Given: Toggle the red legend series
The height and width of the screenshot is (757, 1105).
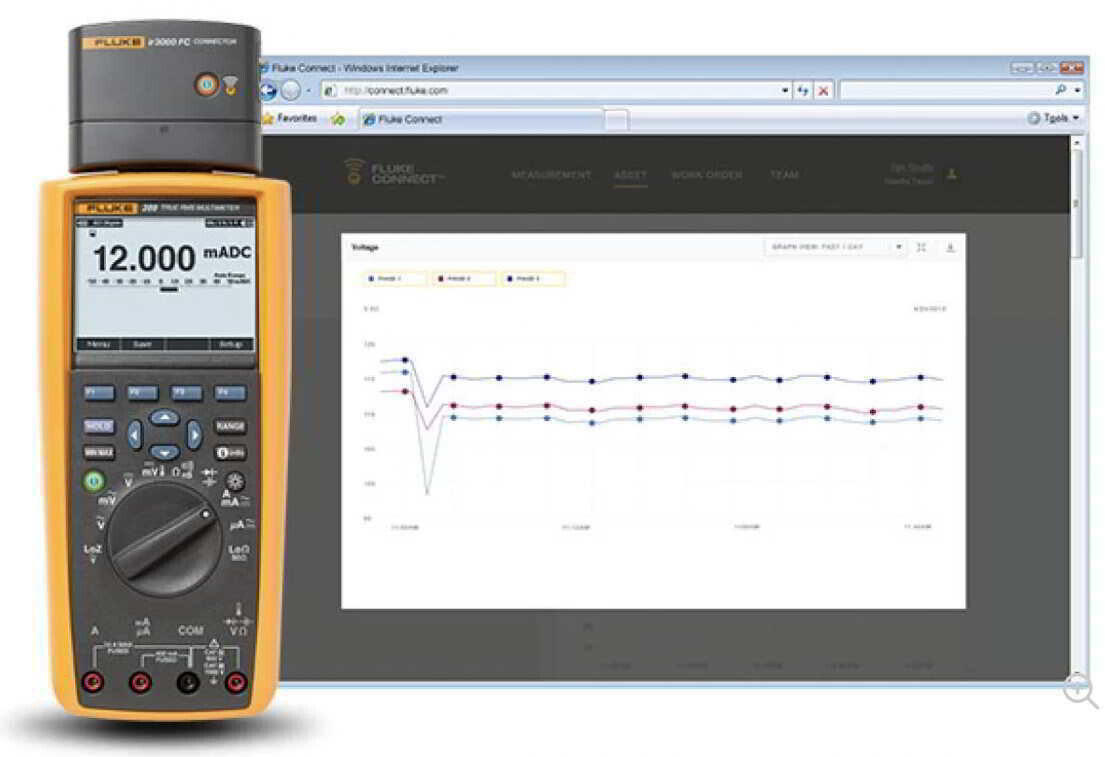Looking at the screenshot, I should [x=464, y=279].
